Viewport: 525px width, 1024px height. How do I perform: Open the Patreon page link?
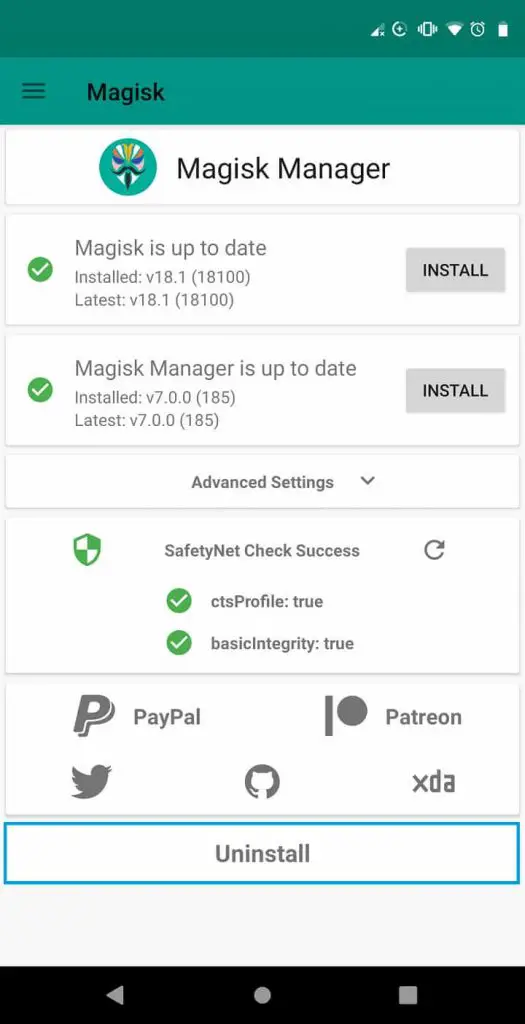point(393,716)
